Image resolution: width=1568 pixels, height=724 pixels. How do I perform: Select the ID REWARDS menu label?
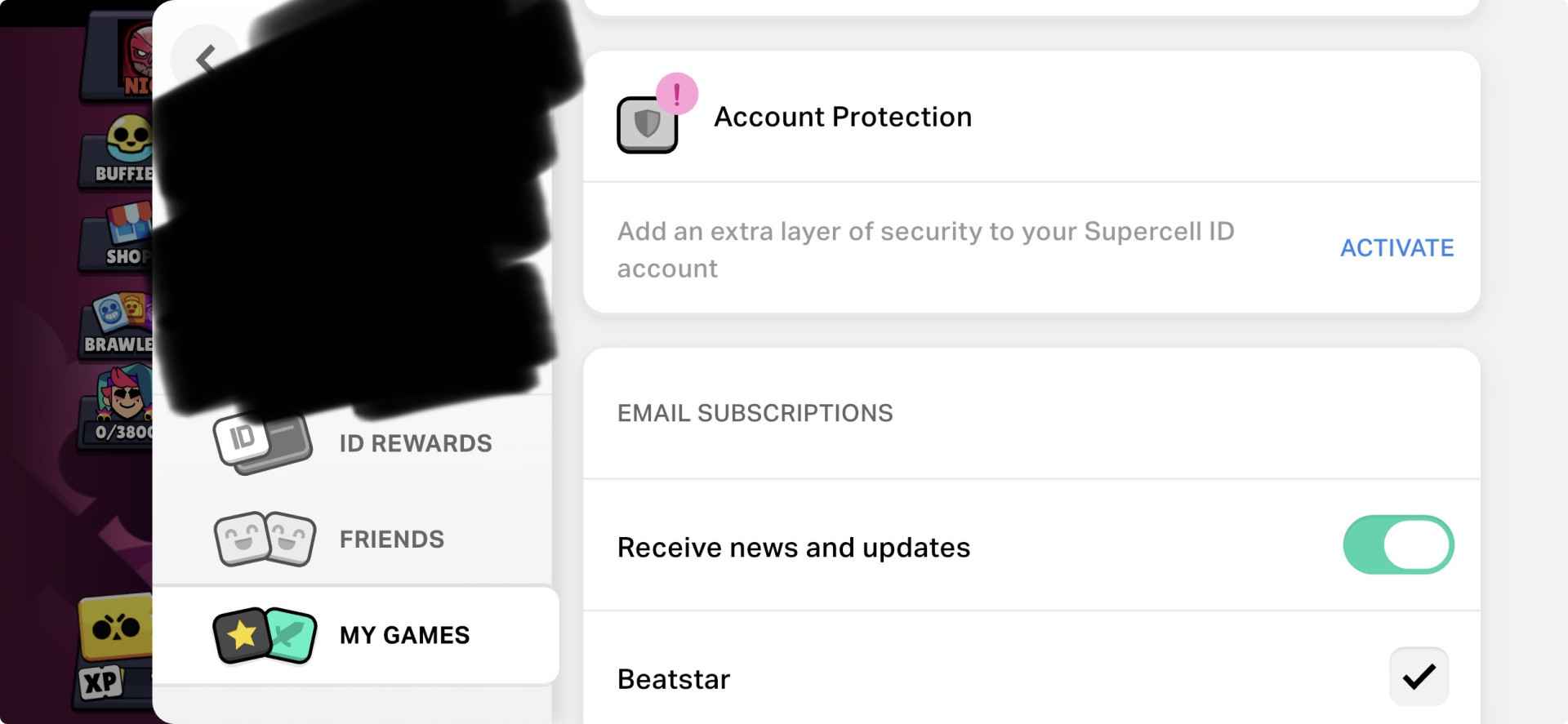[x=416, y=443]
